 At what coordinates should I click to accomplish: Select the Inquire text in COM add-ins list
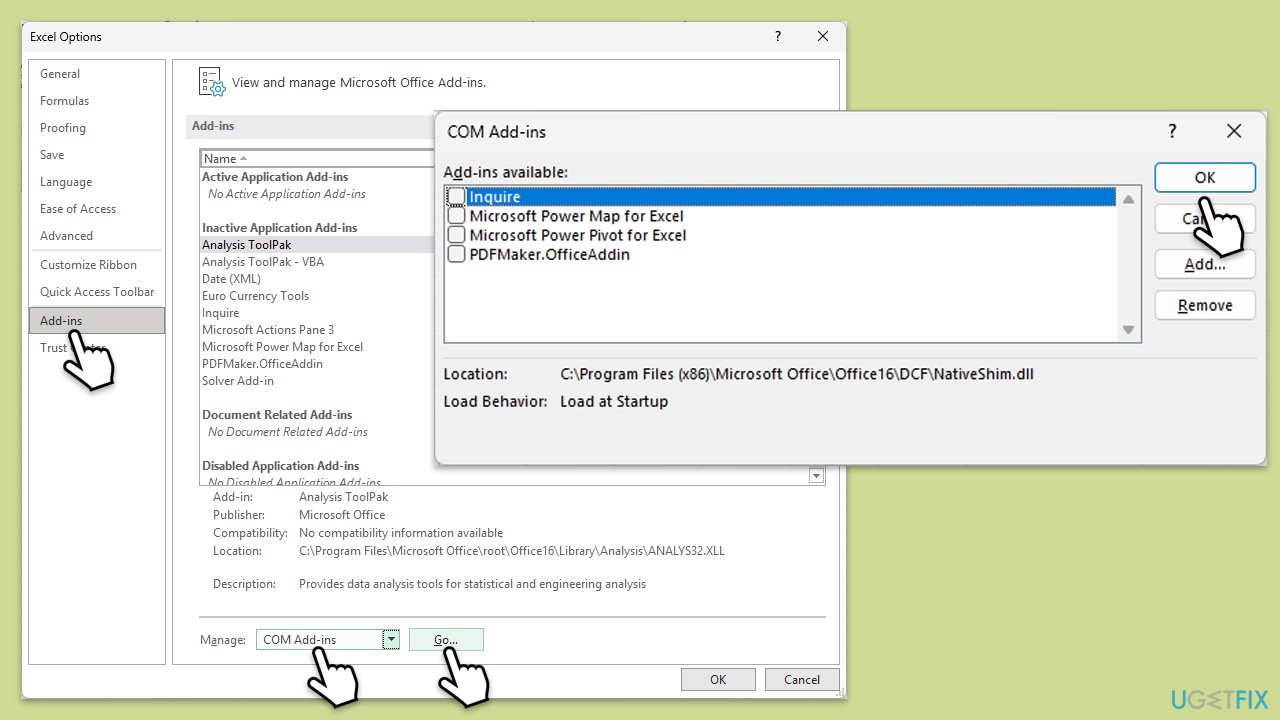[x=494, y=197]
